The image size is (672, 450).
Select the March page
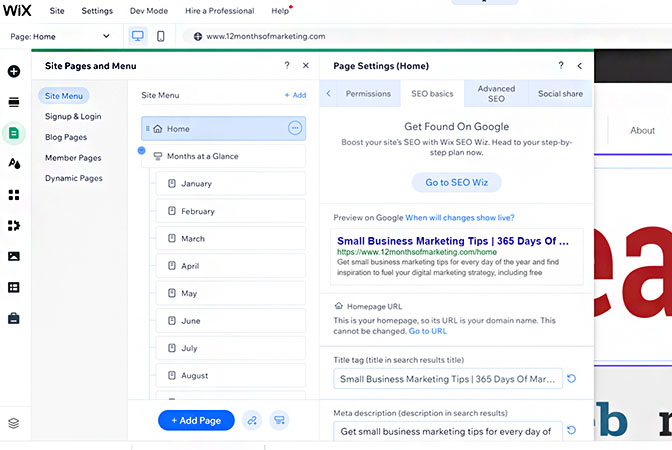tap(231, 238)
